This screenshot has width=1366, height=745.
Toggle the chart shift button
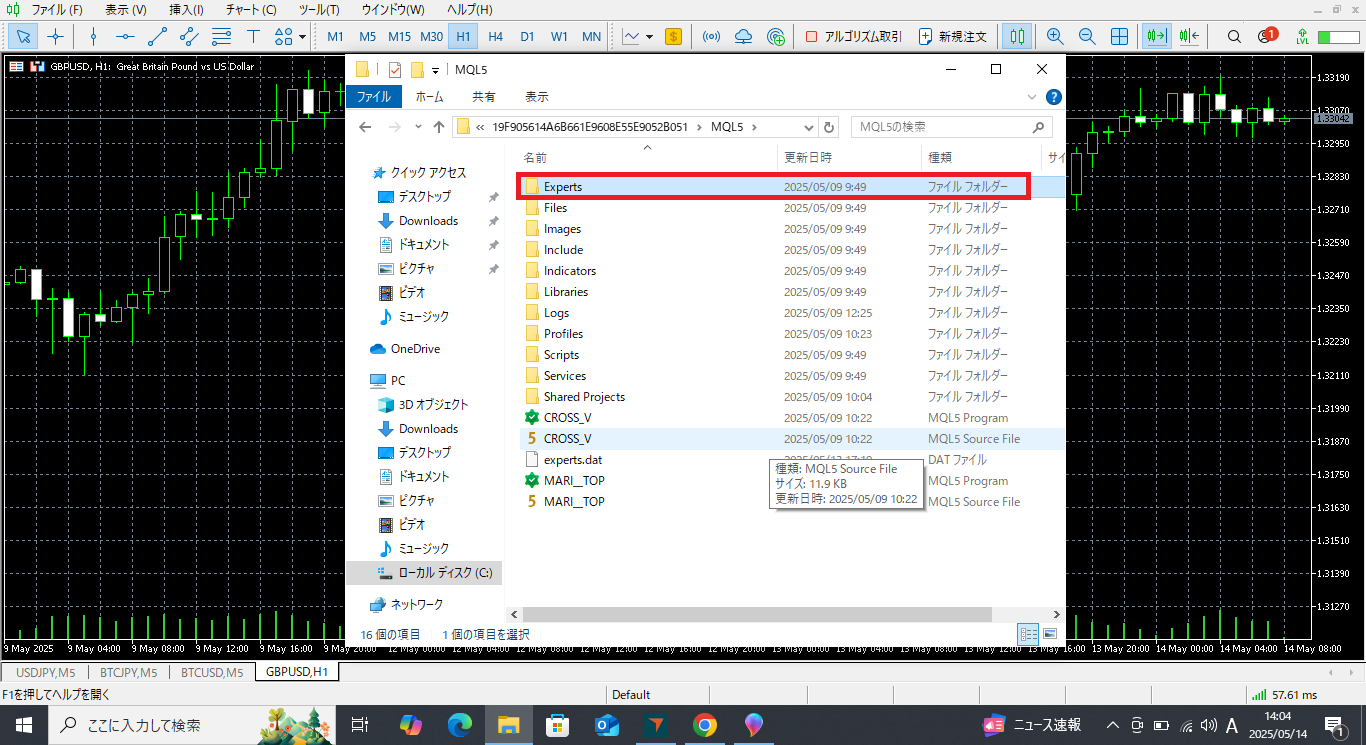pyautogui.click(x=1189, y=37)
